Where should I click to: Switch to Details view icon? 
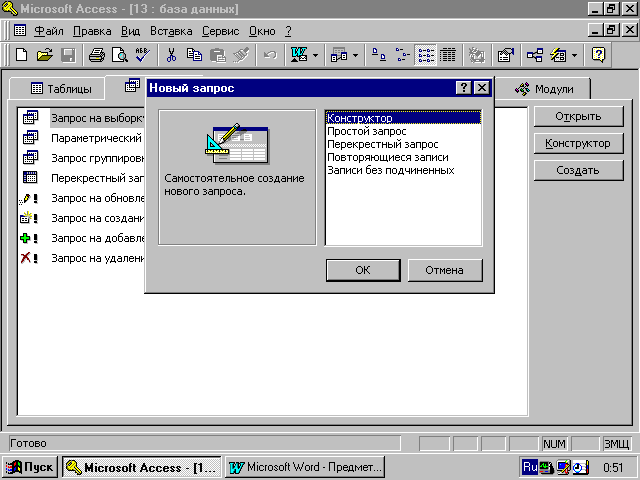[x=448, y=55]
